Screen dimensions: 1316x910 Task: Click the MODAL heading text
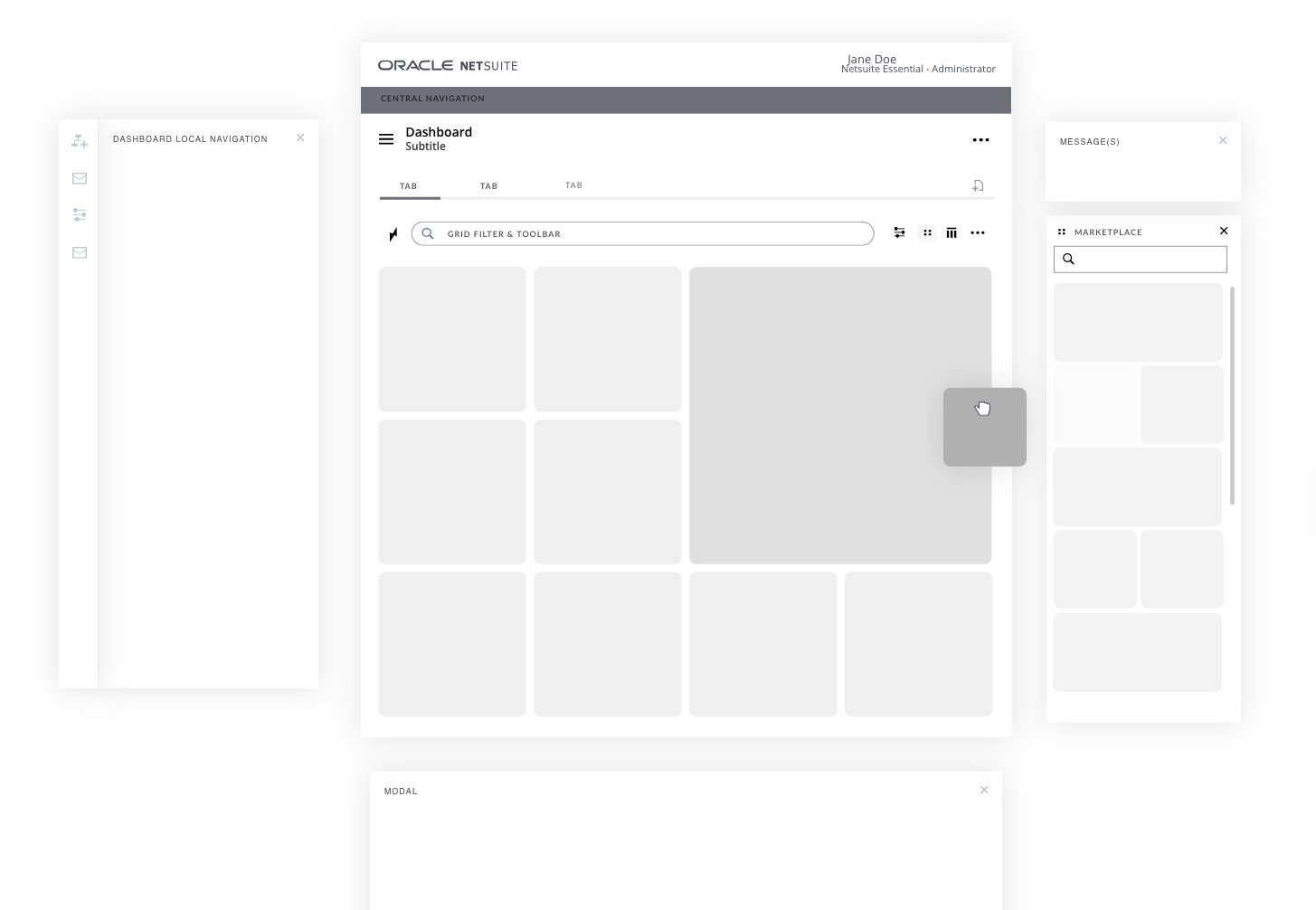pyautogui.click(x=401, y=792)
